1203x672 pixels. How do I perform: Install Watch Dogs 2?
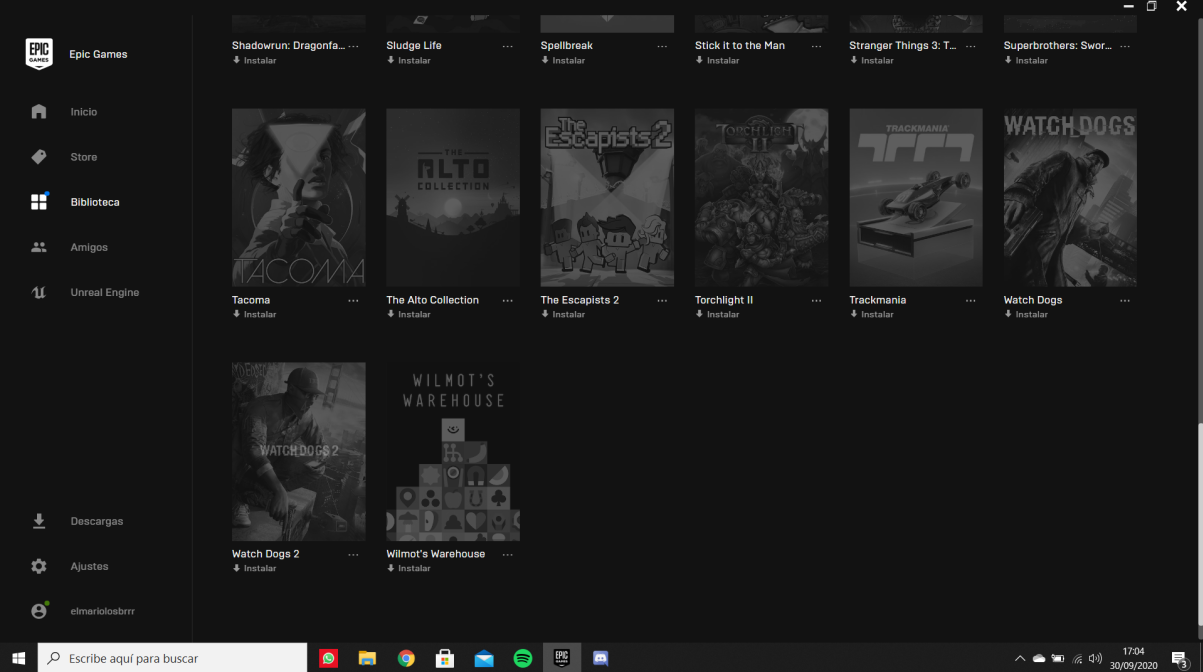click(254, 568)
